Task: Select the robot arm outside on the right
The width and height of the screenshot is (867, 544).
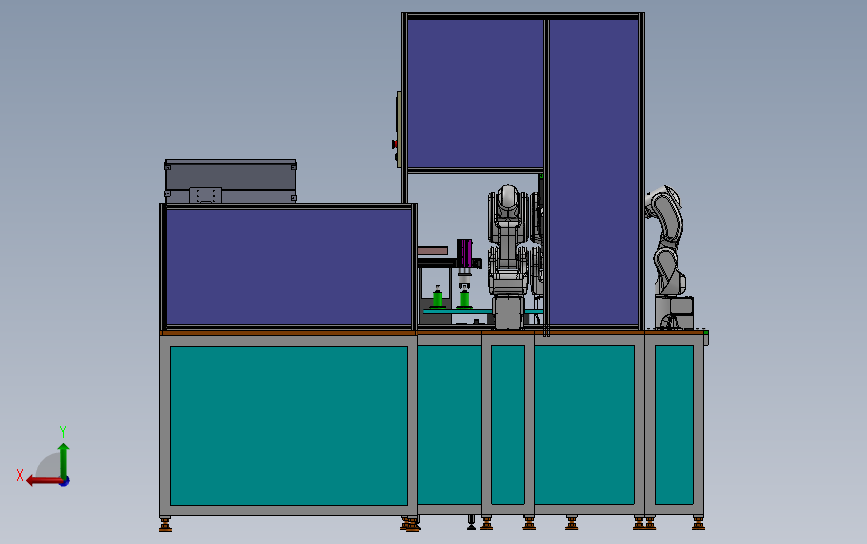Action: [x=670, y=257]
